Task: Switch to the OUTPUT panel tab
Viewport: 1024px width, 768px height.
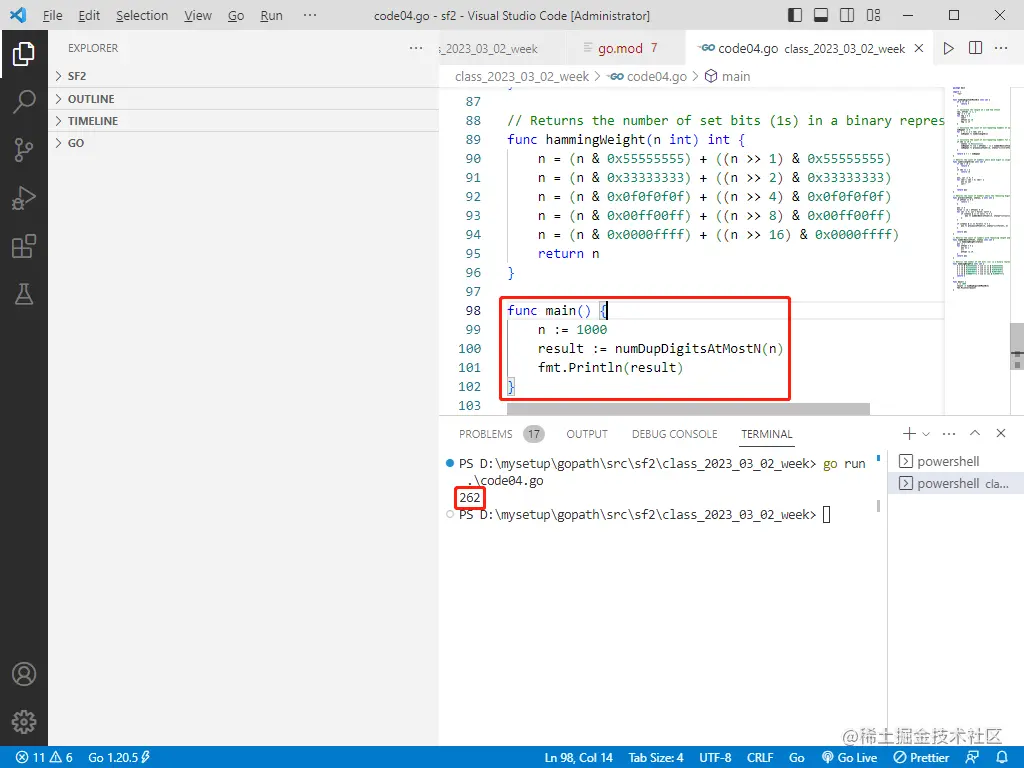Action: (586, 434)
